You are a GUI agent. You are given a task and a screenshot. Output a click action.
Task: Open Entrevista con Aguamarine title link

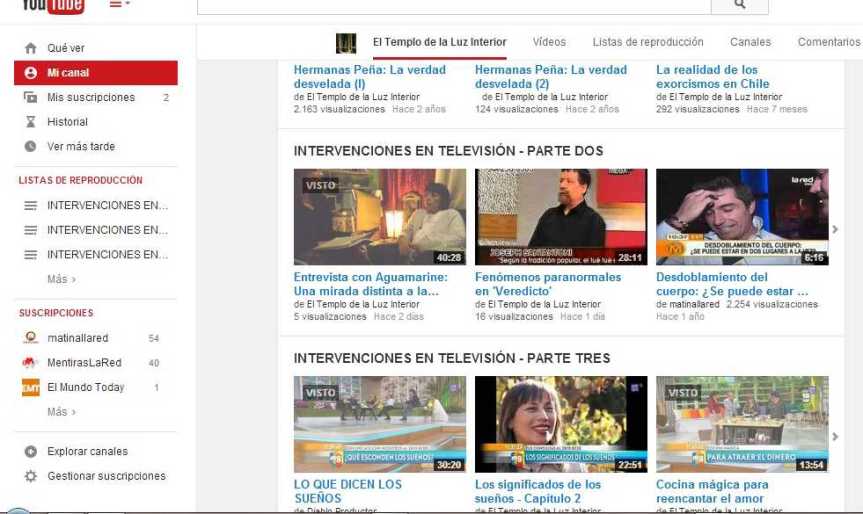click(x=370, y=284)
